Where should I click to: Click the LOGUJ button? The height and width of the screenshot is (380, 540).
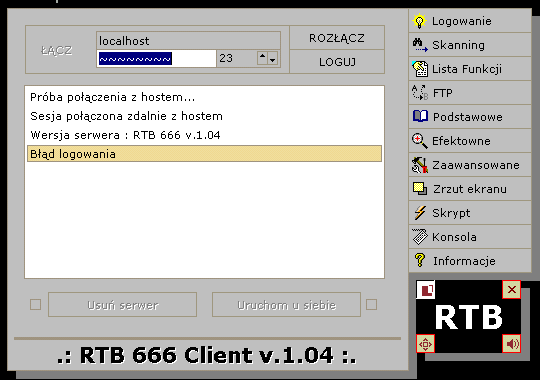coord(337,62)
